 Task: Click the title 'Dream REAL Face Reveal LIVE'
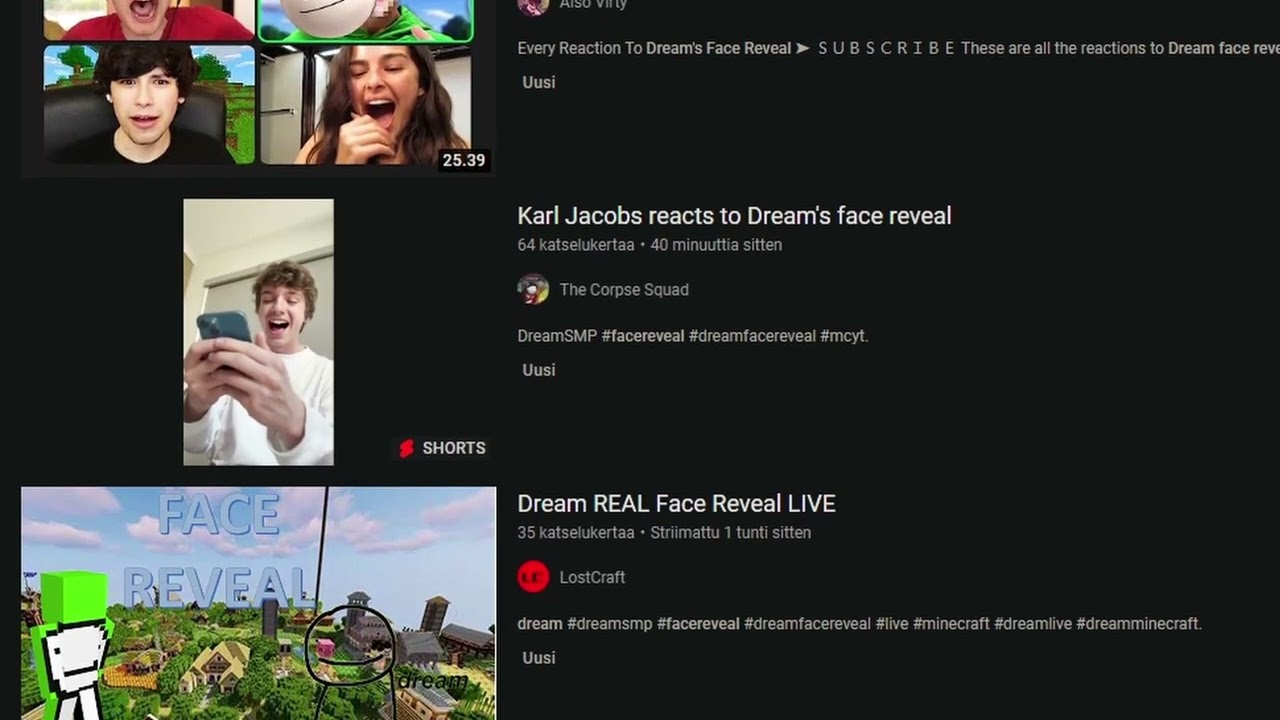676,504
